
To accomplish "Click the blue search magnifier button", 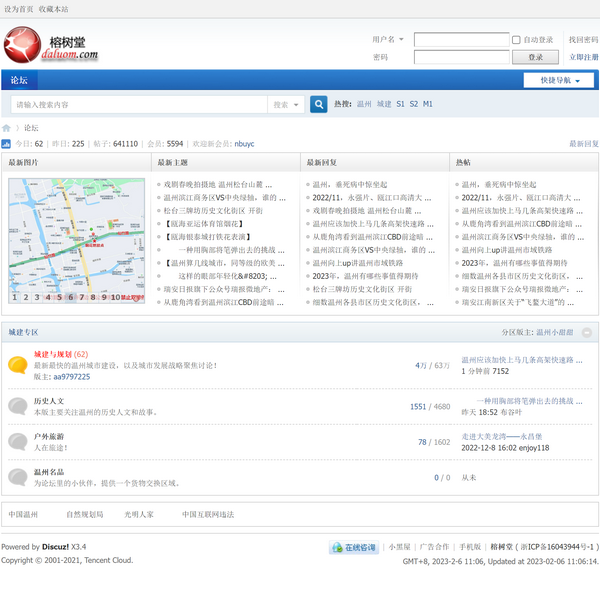I will [318, 104].
